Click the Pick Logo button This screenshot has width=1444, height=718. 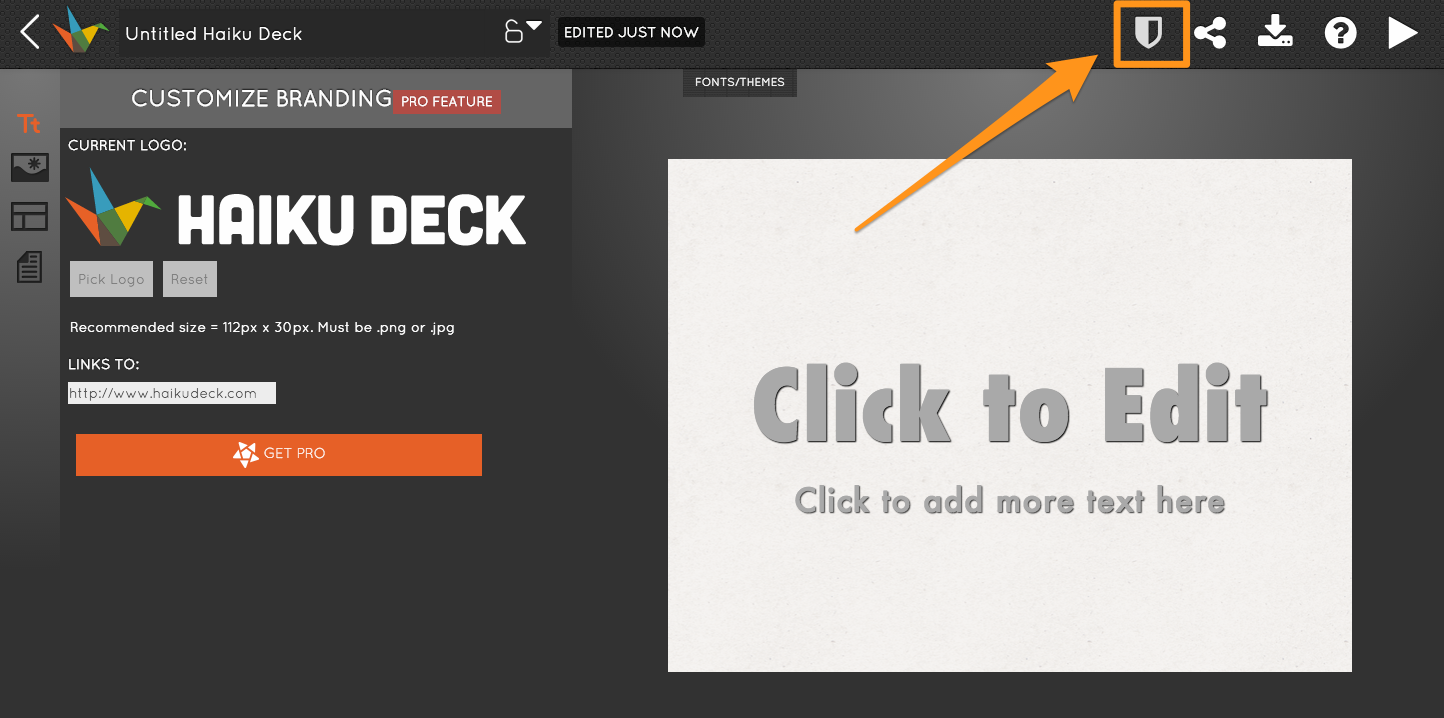pos(111,279)
